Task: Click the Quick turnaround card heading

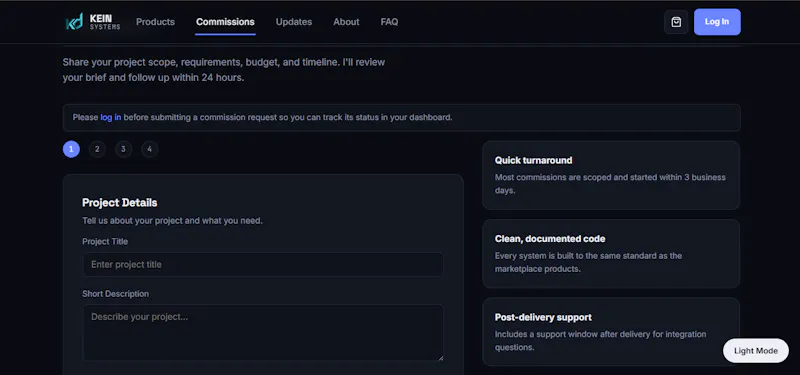Action: [533, 160]
